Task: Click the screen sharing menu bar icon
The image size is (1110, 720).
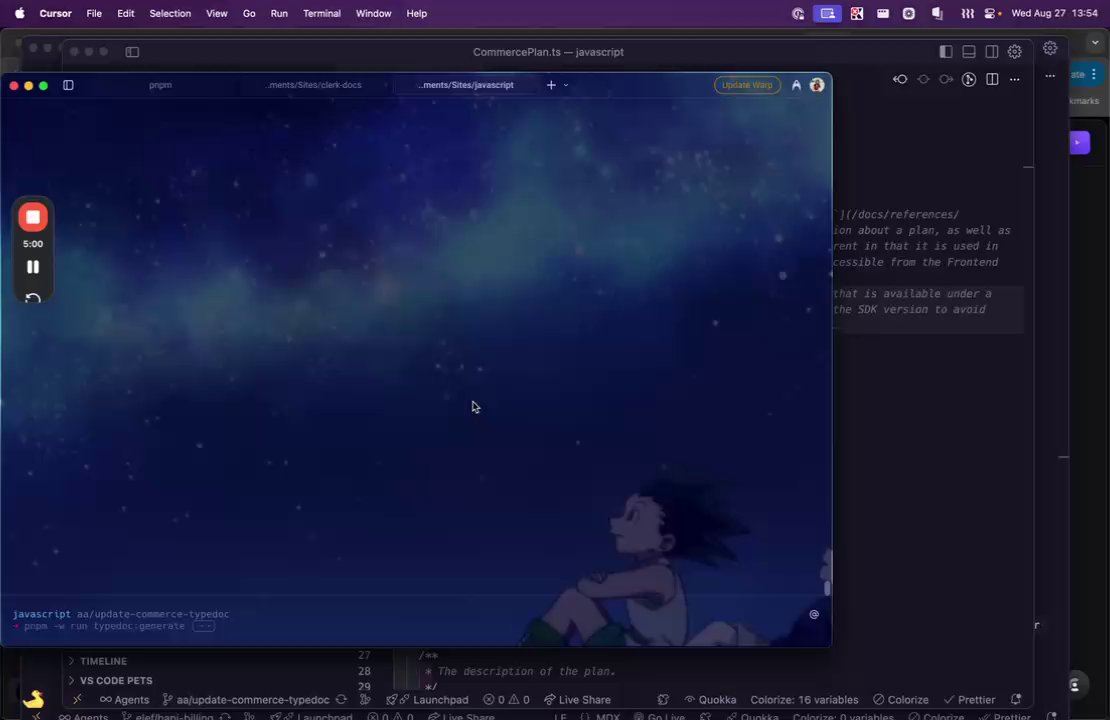Action: tap(827, 13)
